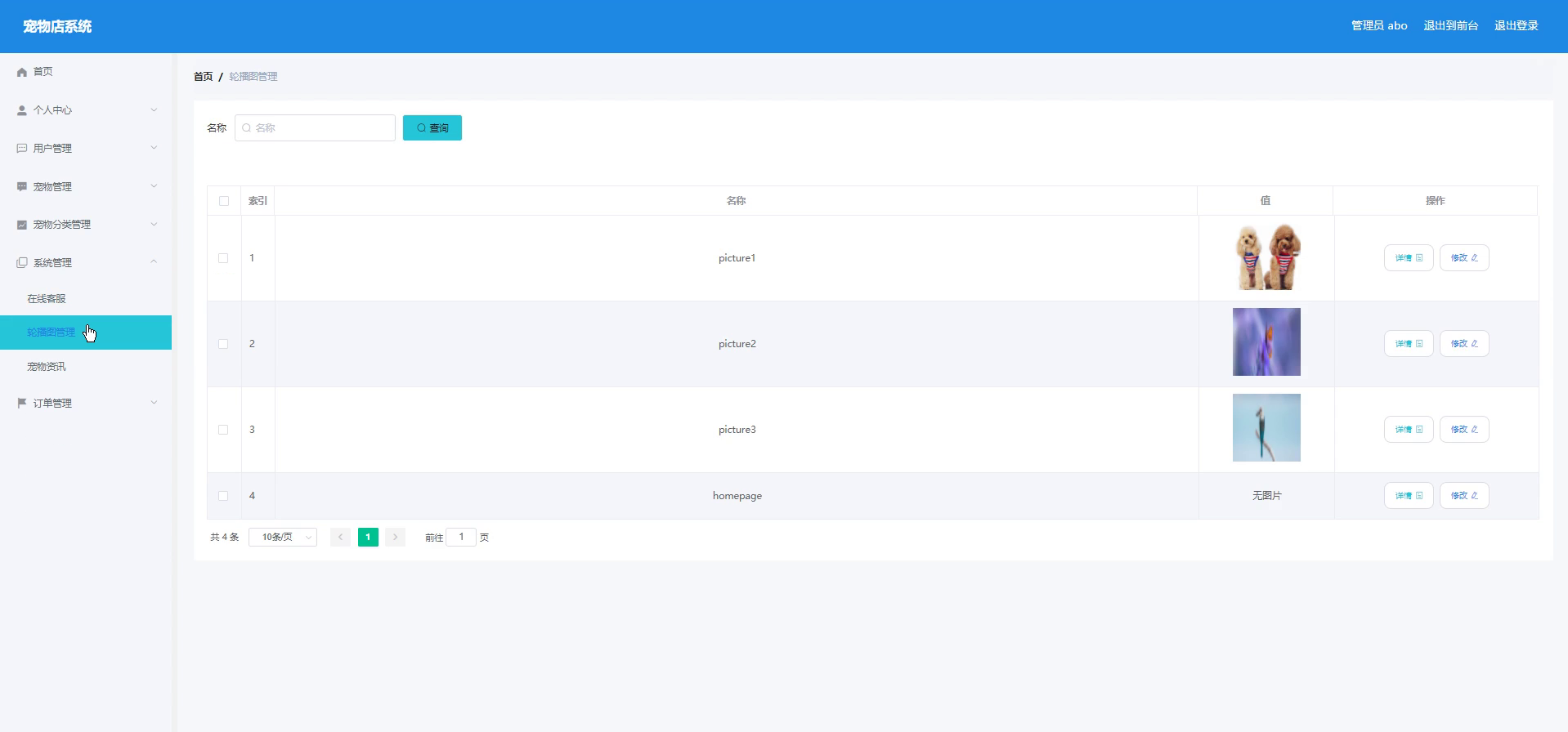Expand the 订单管理 menu chevron
This screenshot has height=732, width=1568.
click(154, 403)
